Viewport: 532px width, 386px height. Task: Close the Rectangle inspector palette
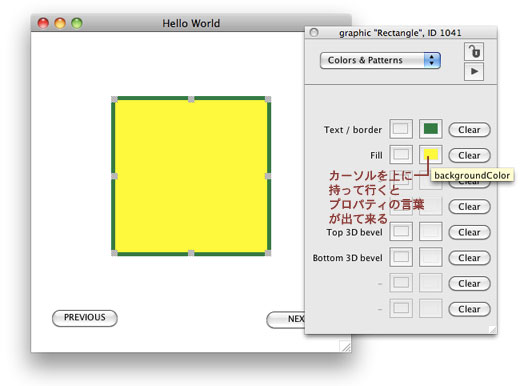(x=314, y=33)
